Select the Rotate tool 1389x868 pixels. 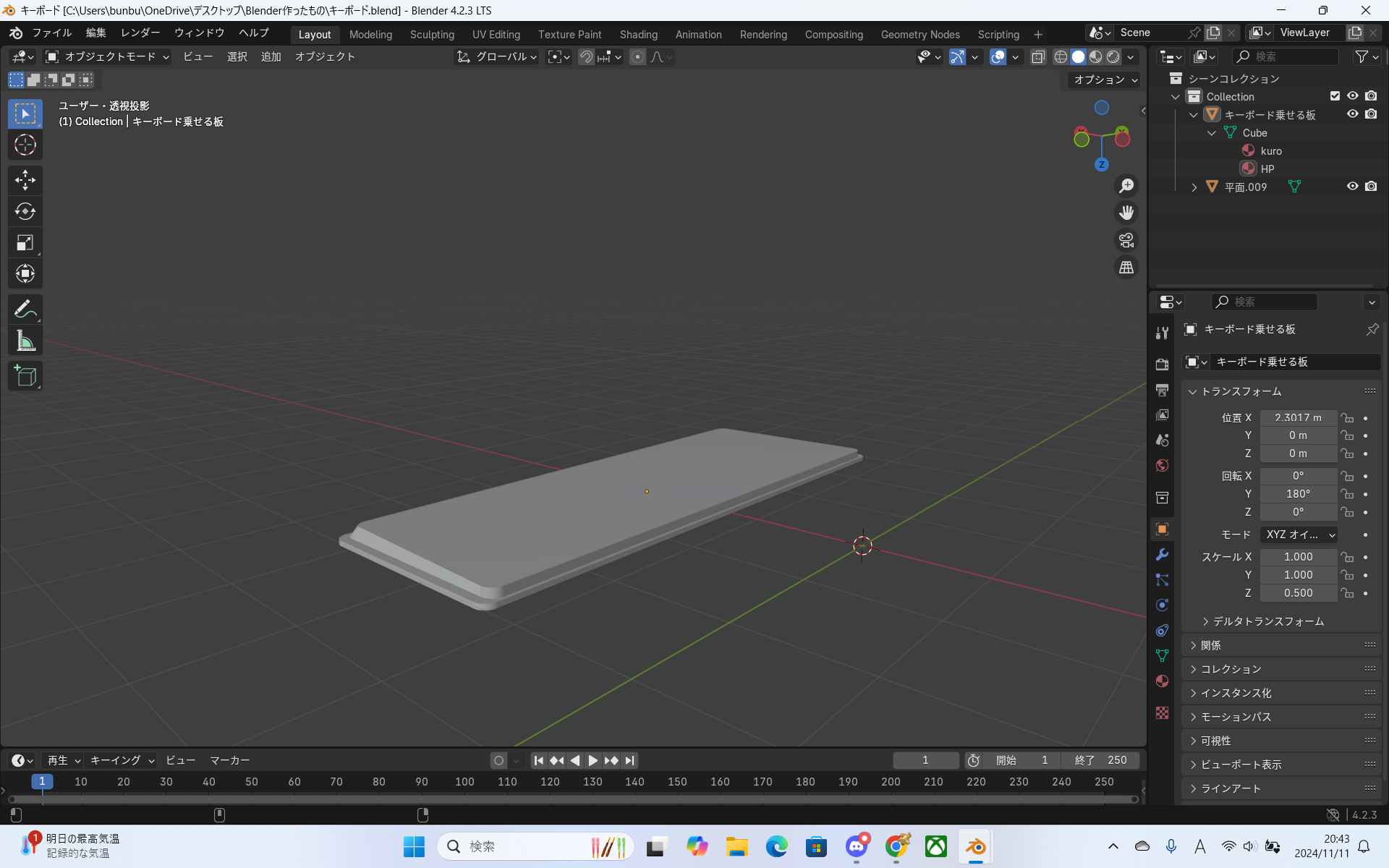click(25, 211)
